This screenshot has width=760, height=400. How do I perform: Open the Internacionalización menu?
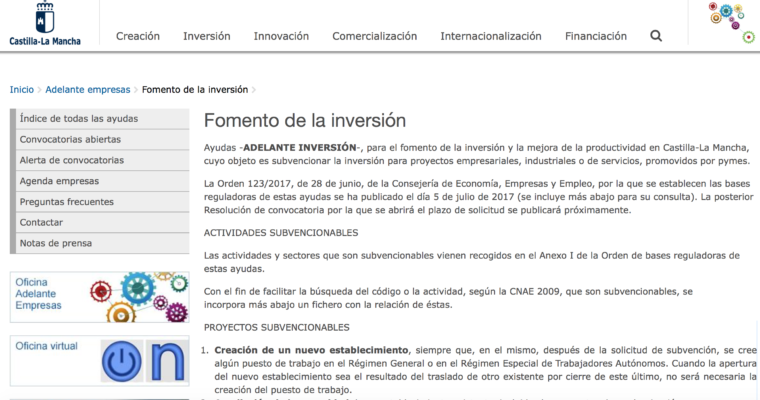coord(491,36)
